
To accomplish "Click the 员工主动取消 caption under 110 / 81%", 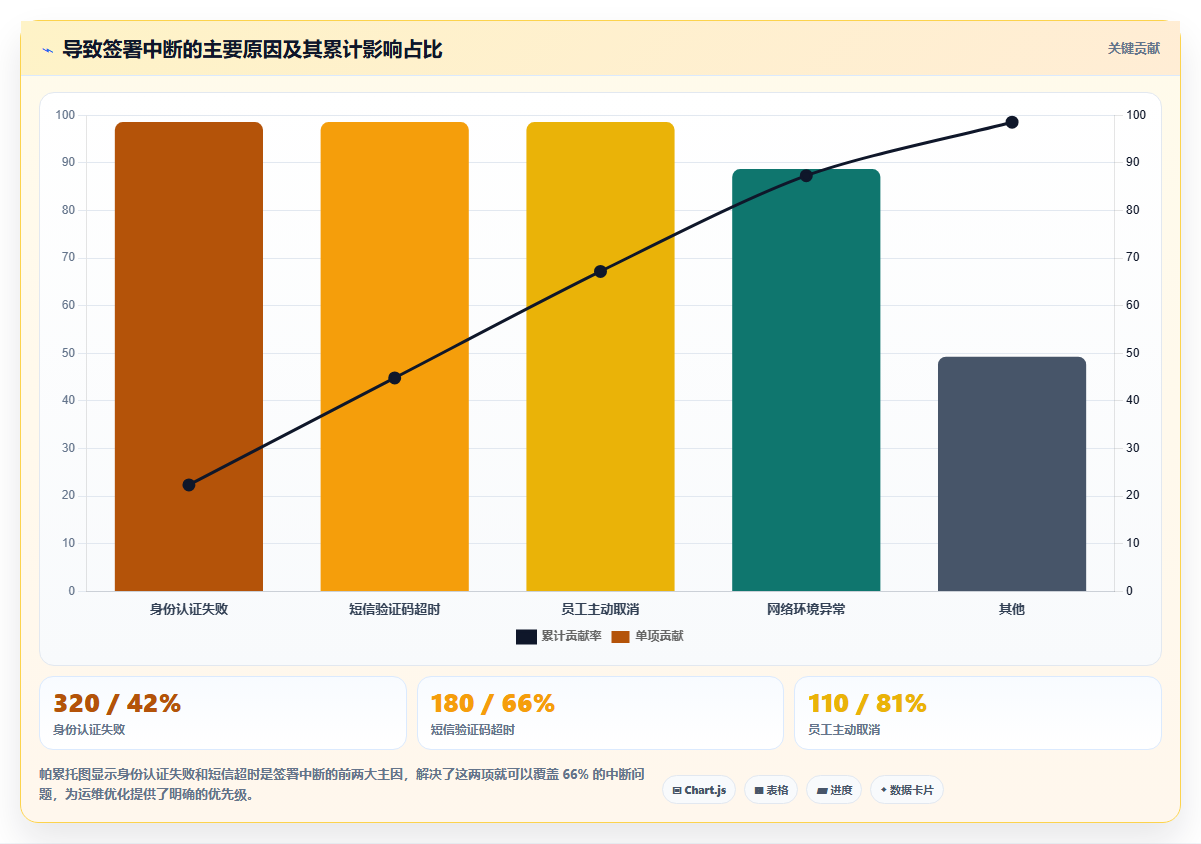I will pos(844,730).
